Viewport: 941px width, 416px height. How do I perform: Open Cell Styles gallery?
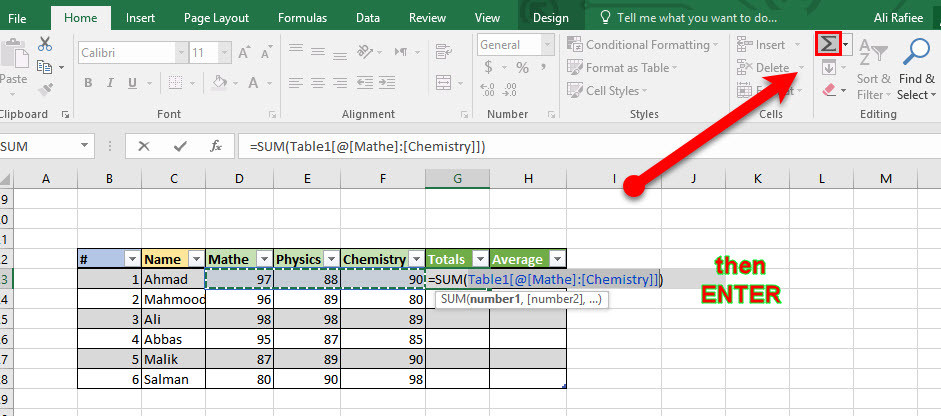pyautogui.click(x=608, y=91)
